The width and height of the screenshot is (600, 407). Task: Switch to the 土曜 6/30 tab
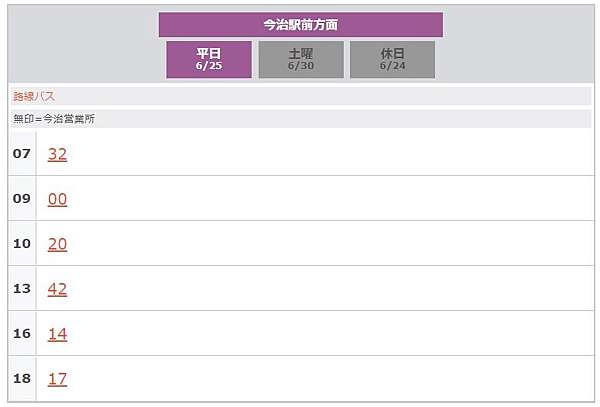(x=301, y=60)
